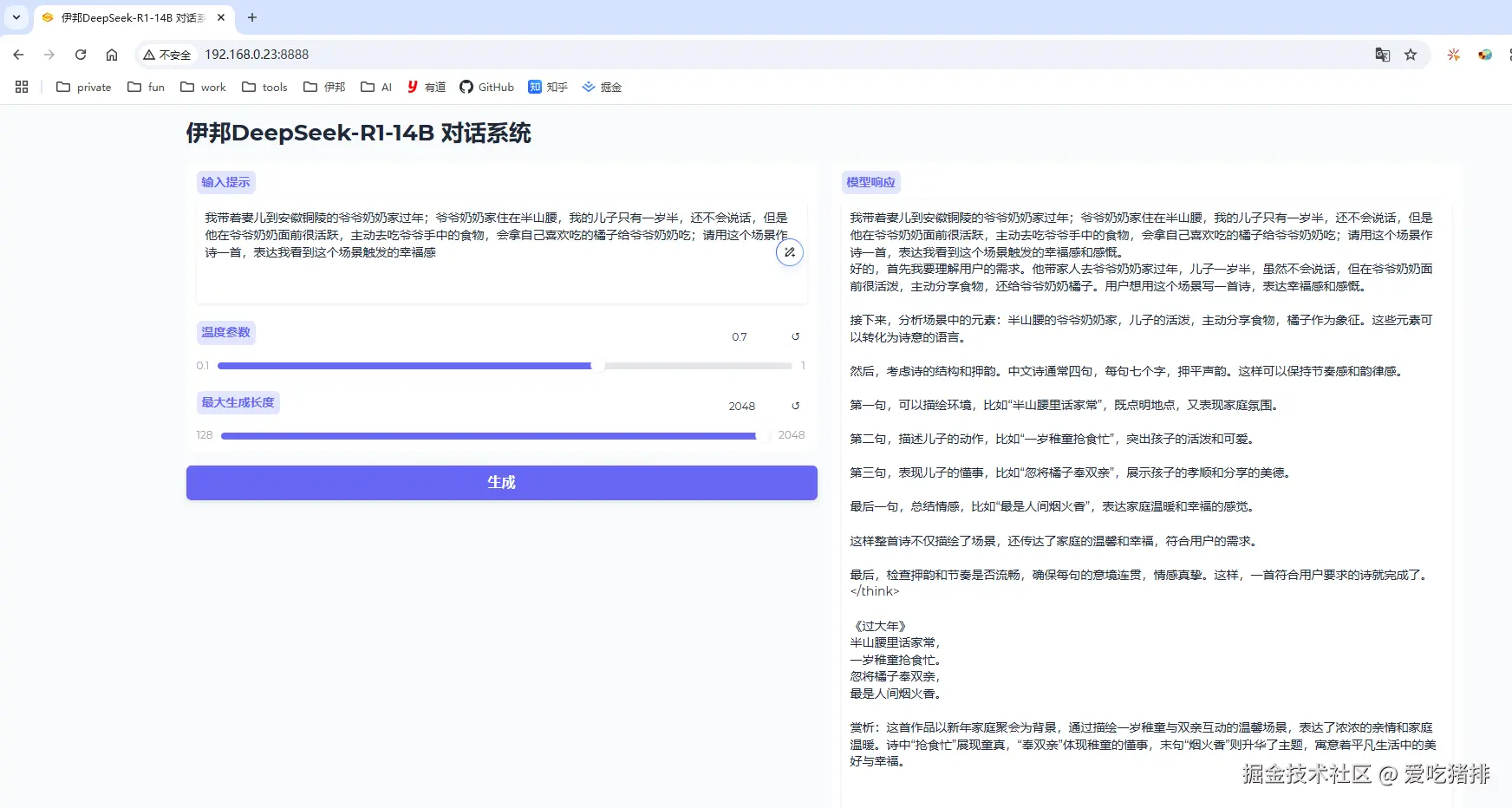Expand the tools bookmark folder
The image size is (1512, 808).
click(x=264, y=87)
